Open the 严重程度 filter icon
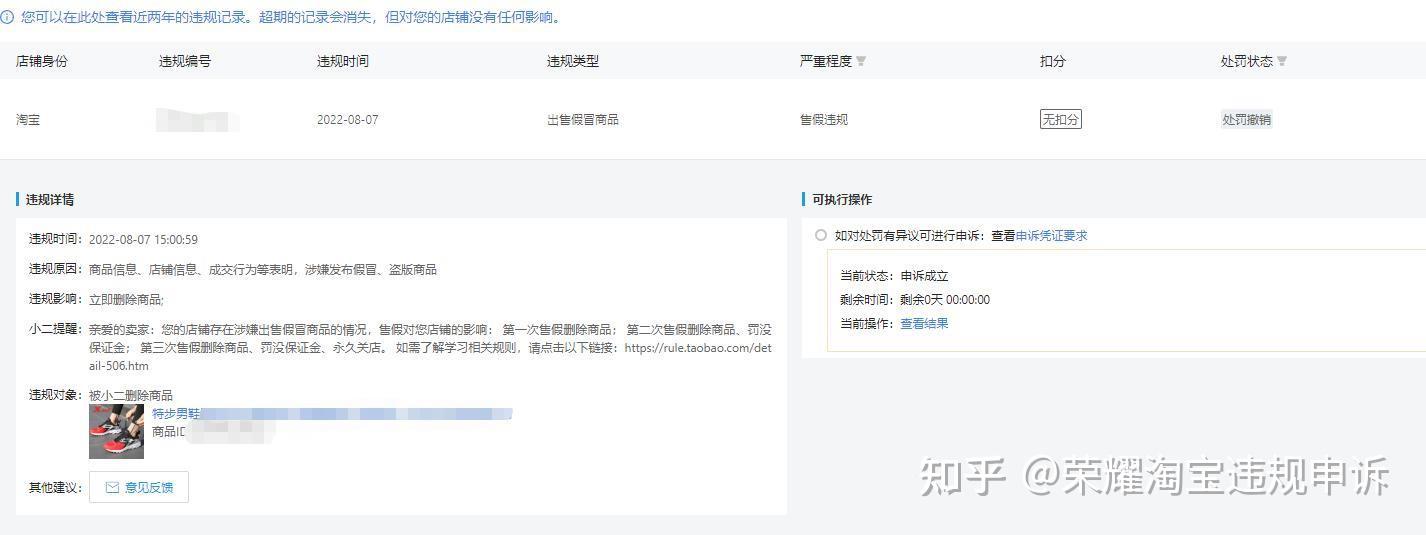The image size is (1426, 535). 861,61
